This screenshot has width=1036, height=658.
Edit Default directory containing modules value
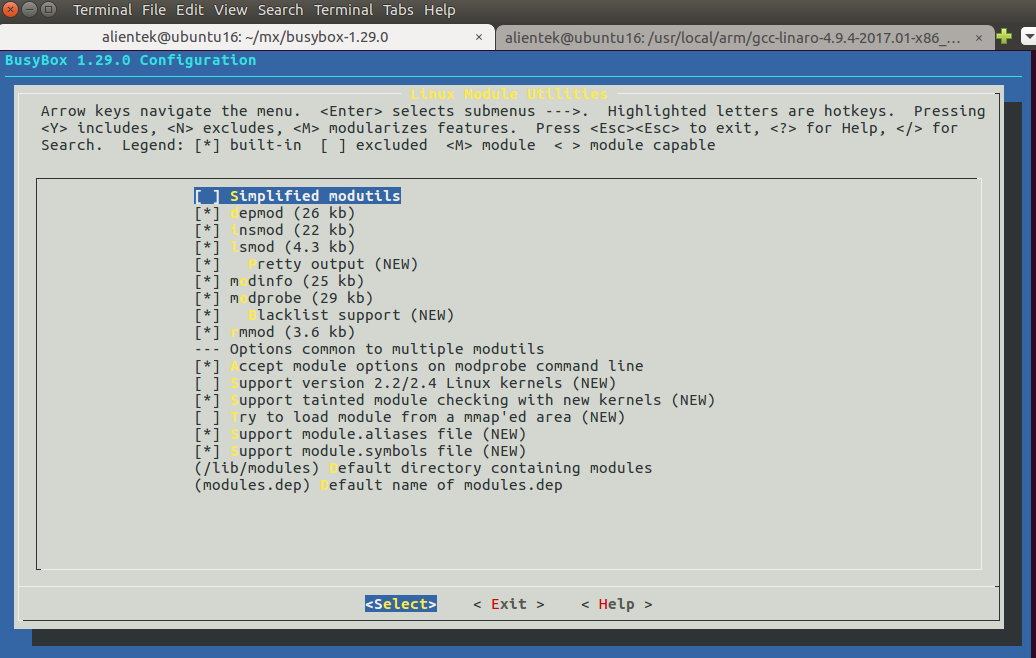coord(423,468)
